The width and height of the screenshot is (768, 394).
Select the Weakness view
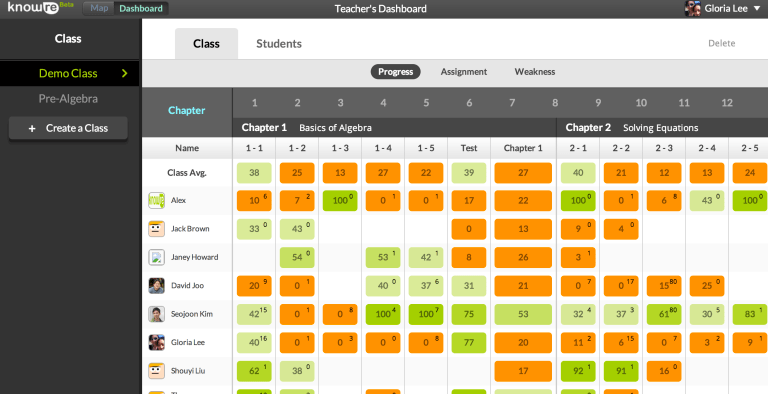tap(535, 72)
